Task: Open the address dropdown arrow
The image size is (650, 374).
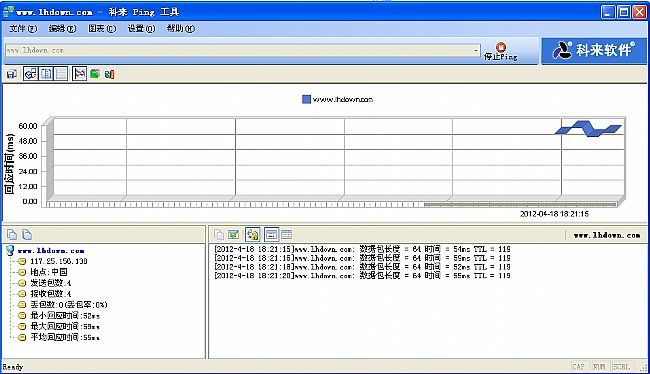Action: coord(475,51)
